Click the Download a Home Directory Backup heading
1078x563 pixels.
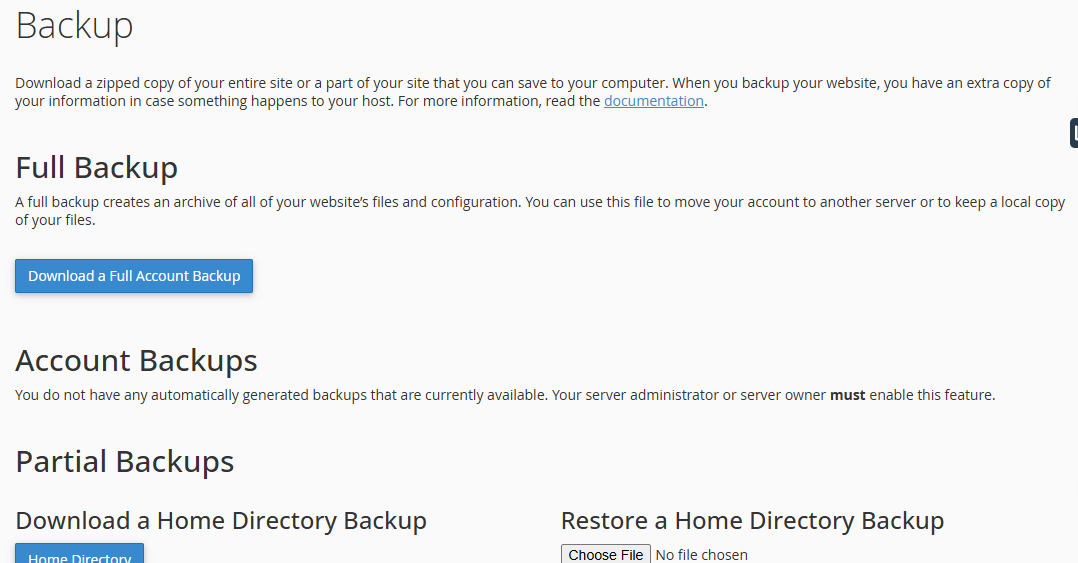221,521
